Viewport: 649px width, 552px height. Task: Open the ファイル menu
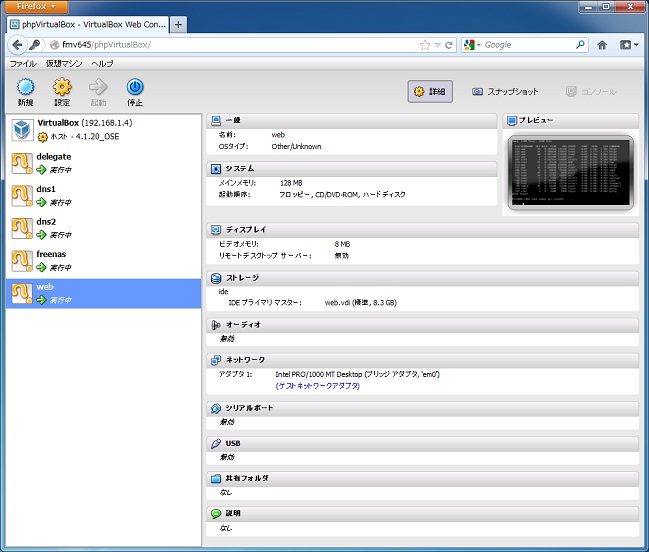[x=23, y=64]
